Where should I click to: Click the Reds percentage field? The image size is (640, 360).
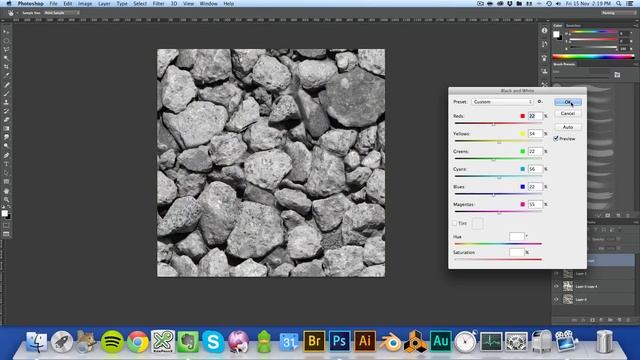pos(535,116)
